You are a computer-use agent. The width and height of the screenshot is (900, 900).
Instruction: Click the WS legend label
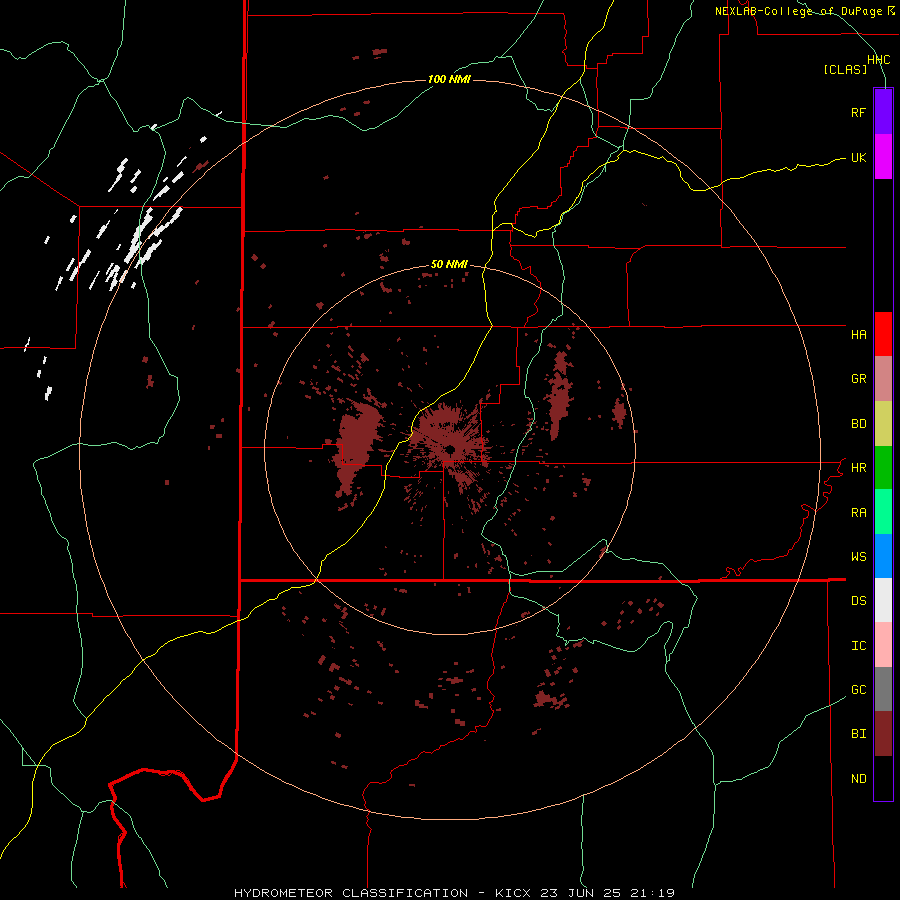(858, 557)
